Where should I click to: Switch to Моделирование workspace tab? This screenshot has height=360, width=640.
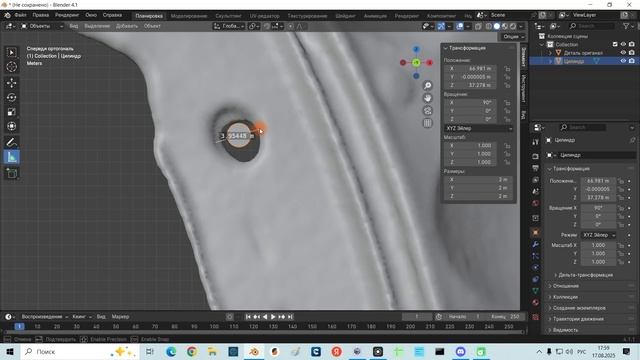click(189, 16)
